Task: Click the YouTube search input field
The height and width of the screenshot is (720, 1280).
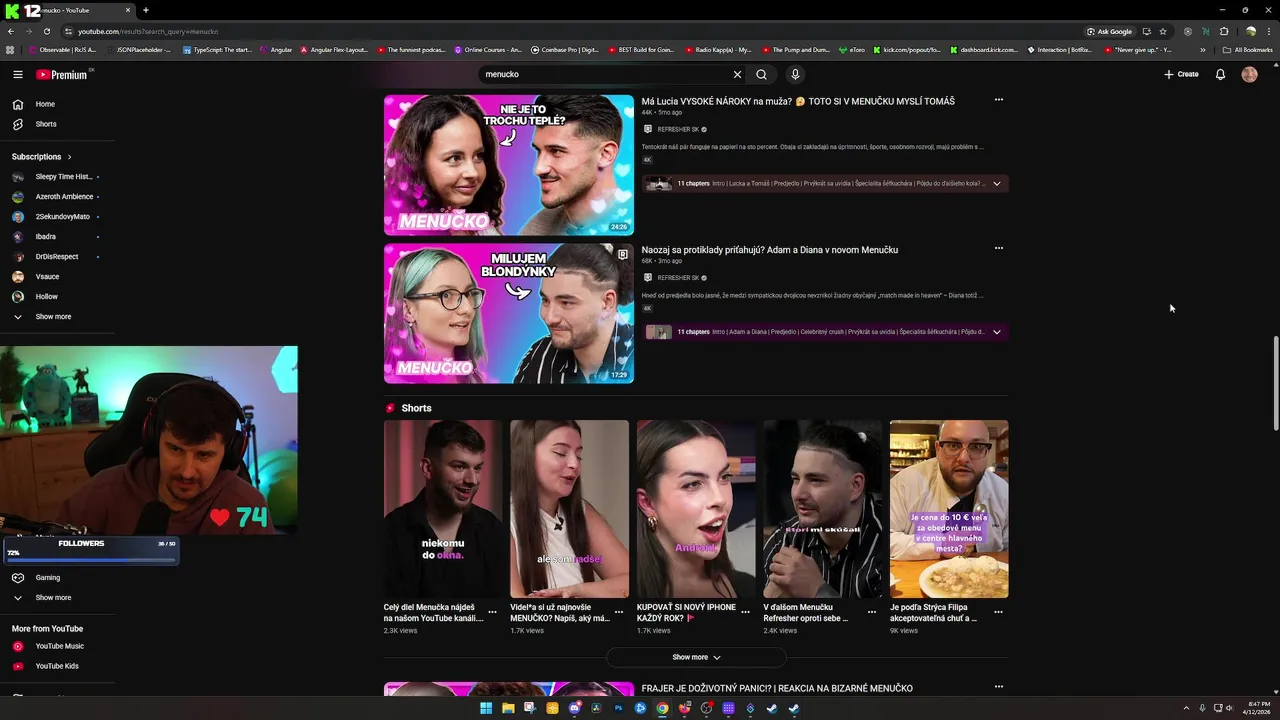Action: coord(605,74)
